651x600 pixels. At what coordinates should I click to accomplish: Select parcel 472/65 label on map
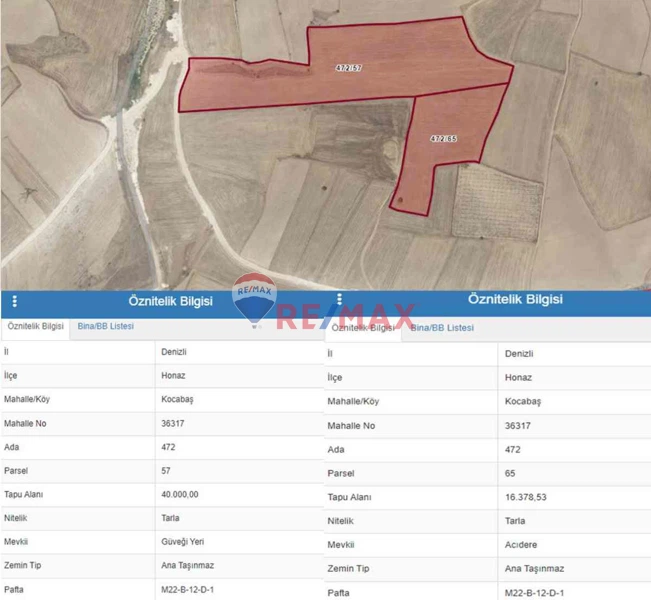point(443,139)
